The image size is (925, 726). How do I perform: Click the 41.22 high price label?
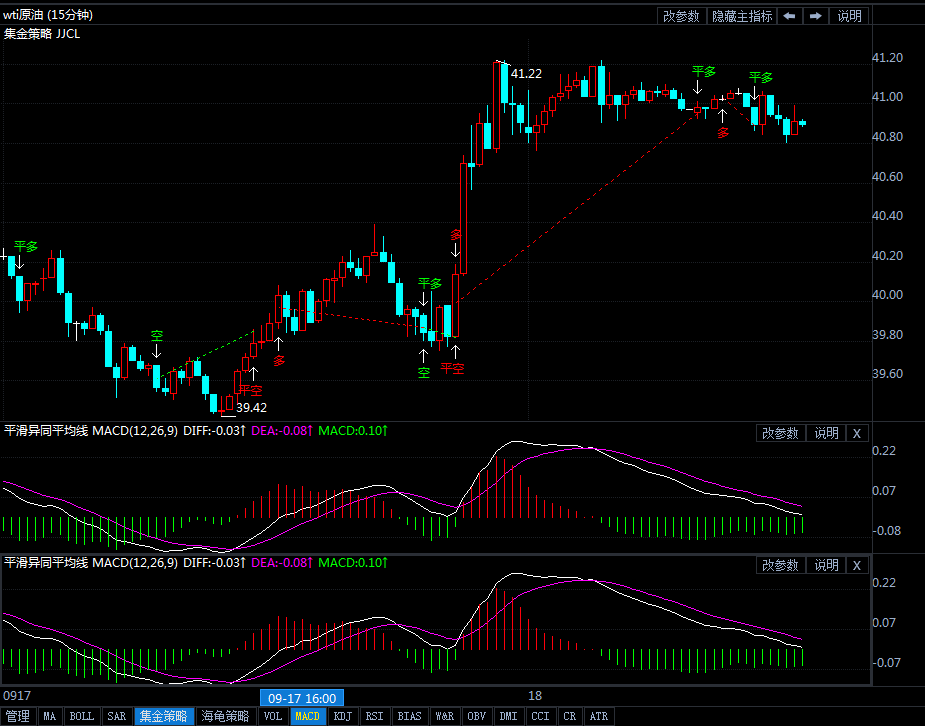tap(526, 74)
